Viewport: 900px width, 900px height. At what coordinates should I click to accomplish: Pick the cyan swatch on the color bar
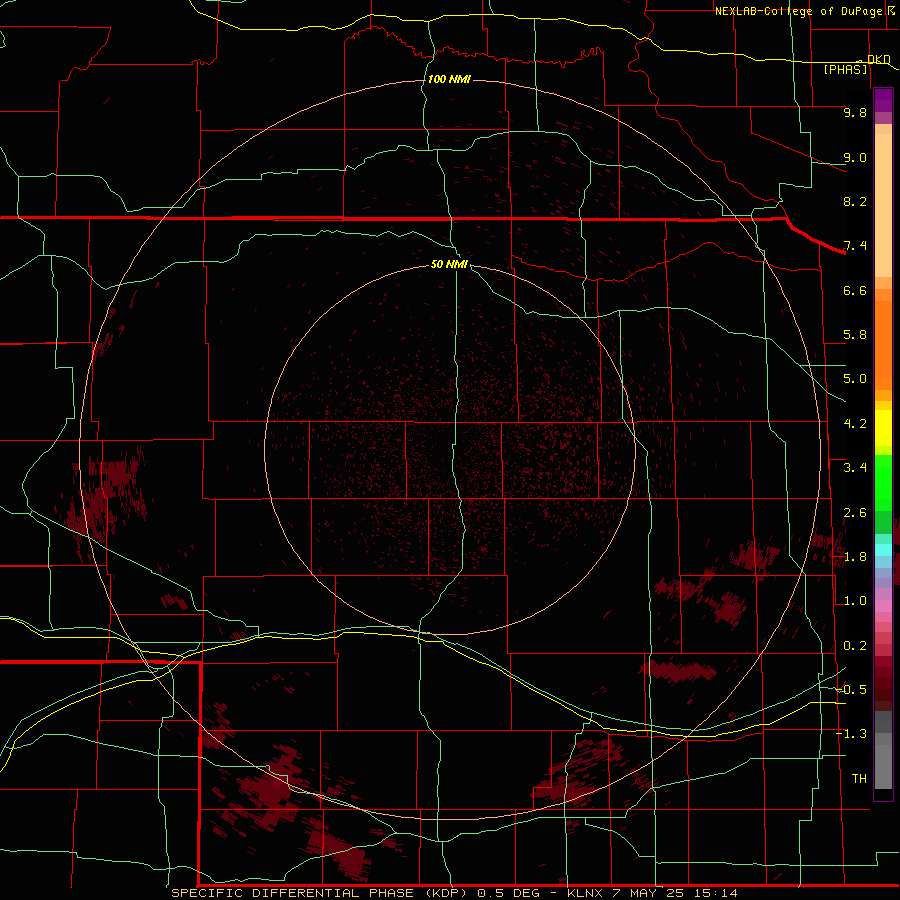tap(883, 549)
